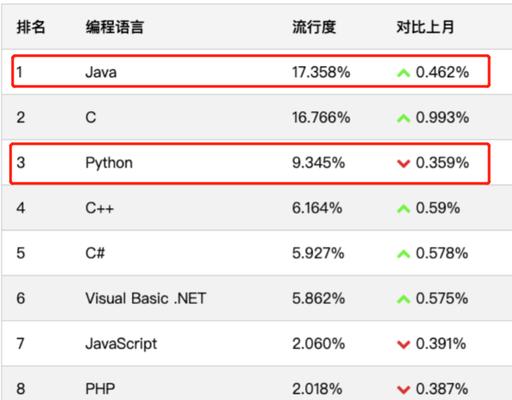Screen dimensions: 512x400
Task: Select the 排名 column header
Action: point(31,27)
